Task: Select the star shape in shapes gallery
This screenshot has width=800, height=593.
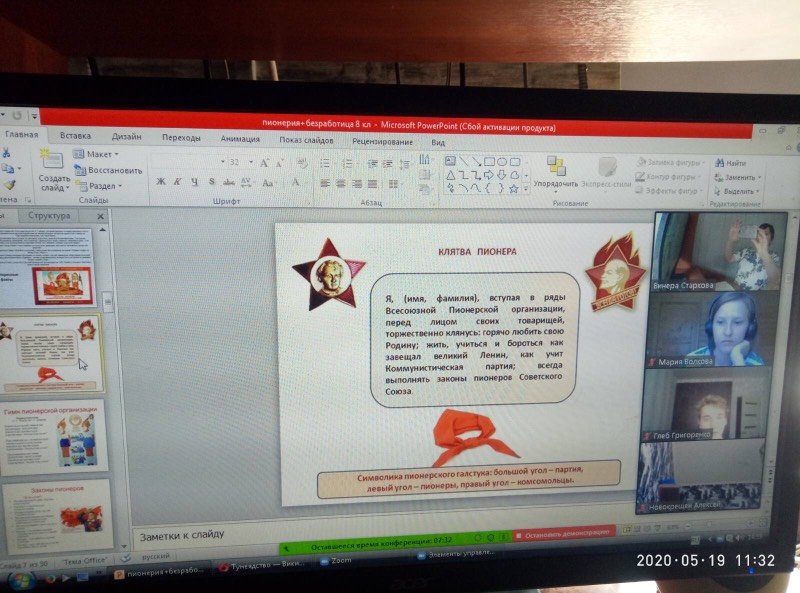Action: click(513, 187)
